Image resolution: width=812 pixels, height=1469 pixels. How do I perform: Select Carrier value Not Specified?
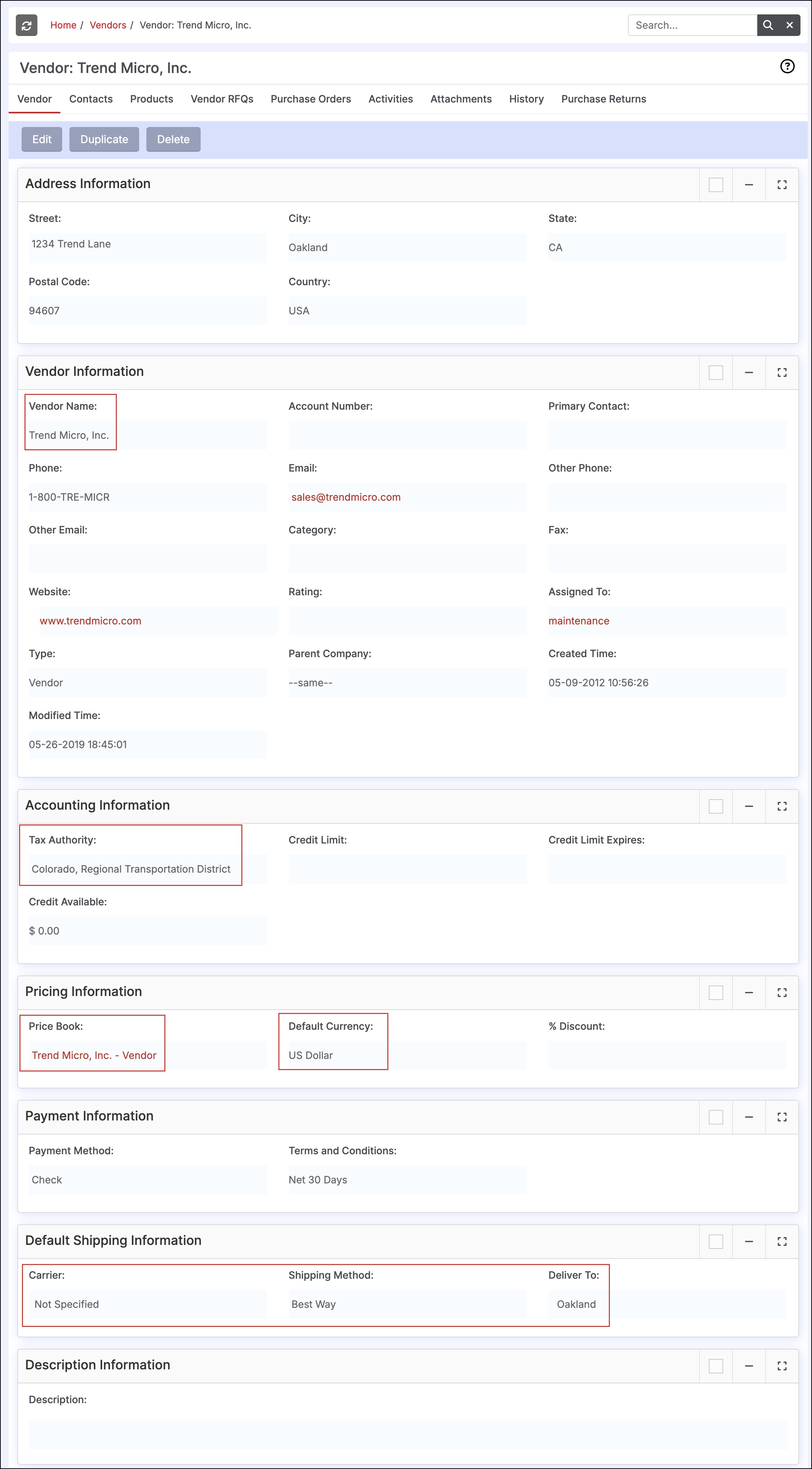click(x=67, y=1304)
